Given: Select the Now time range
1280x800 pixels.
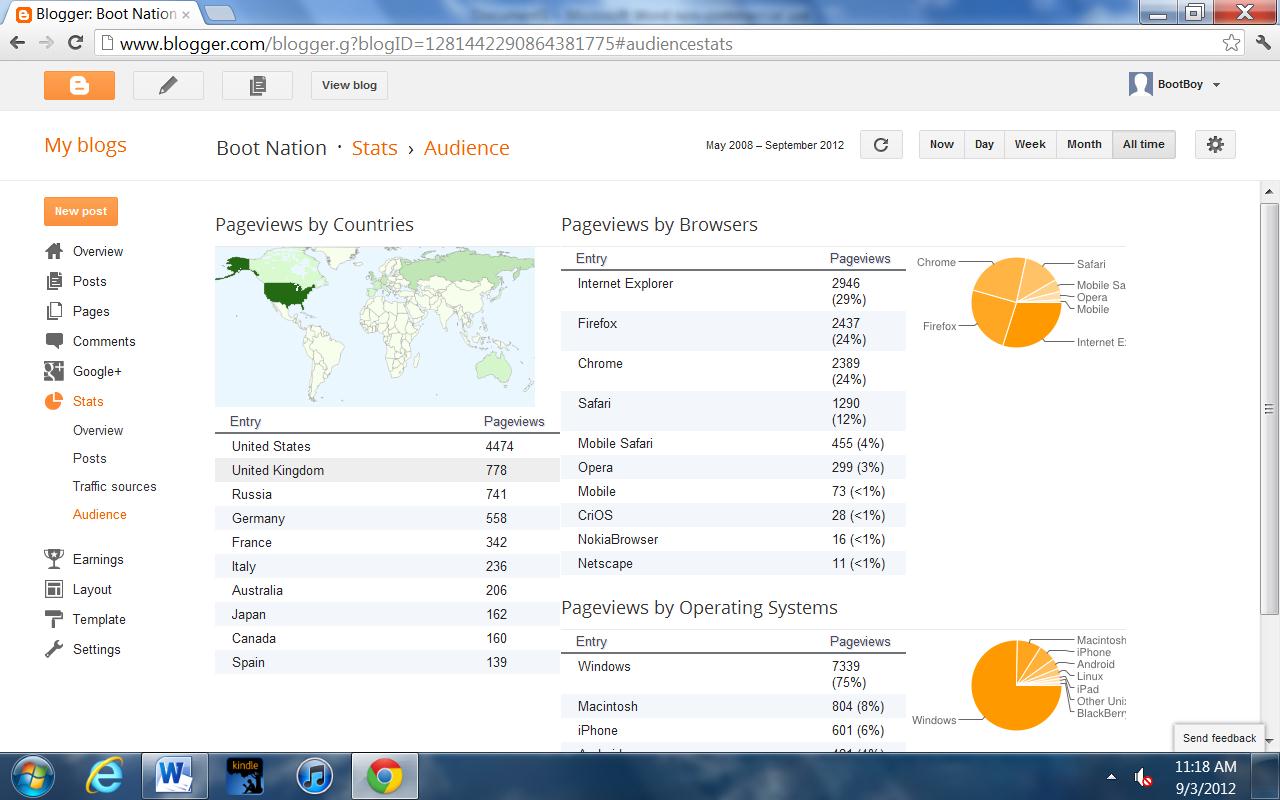Looking at the screenshot, I should [941, 144].
